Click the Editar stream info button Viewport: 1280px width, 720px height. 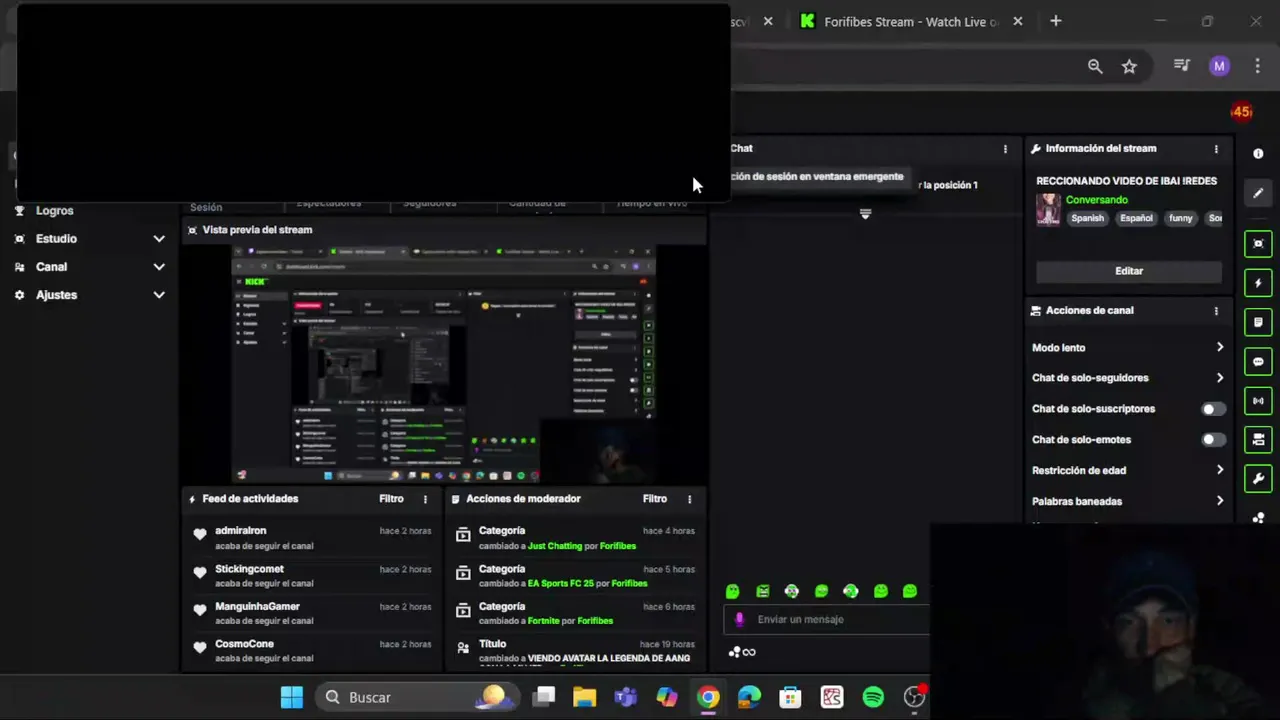[x=1129, y=271]
